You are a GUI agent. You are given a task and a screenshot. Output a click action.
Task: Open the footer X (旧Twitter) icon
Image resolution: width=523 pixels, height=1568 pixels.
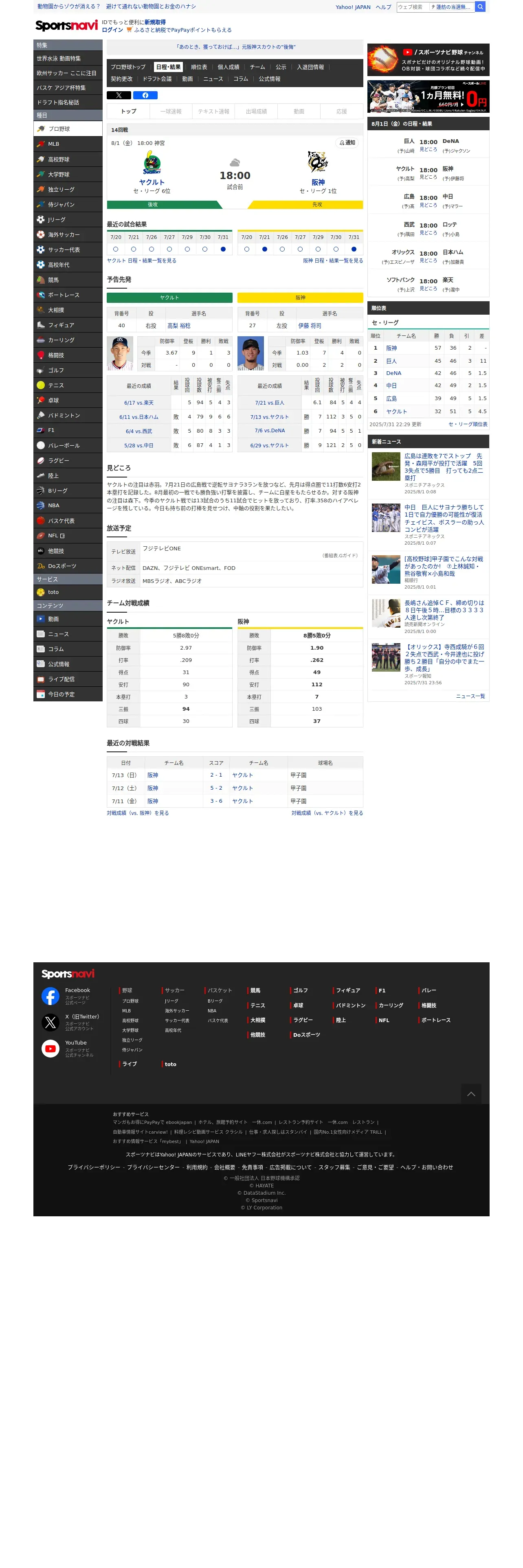click(50, 1022)
